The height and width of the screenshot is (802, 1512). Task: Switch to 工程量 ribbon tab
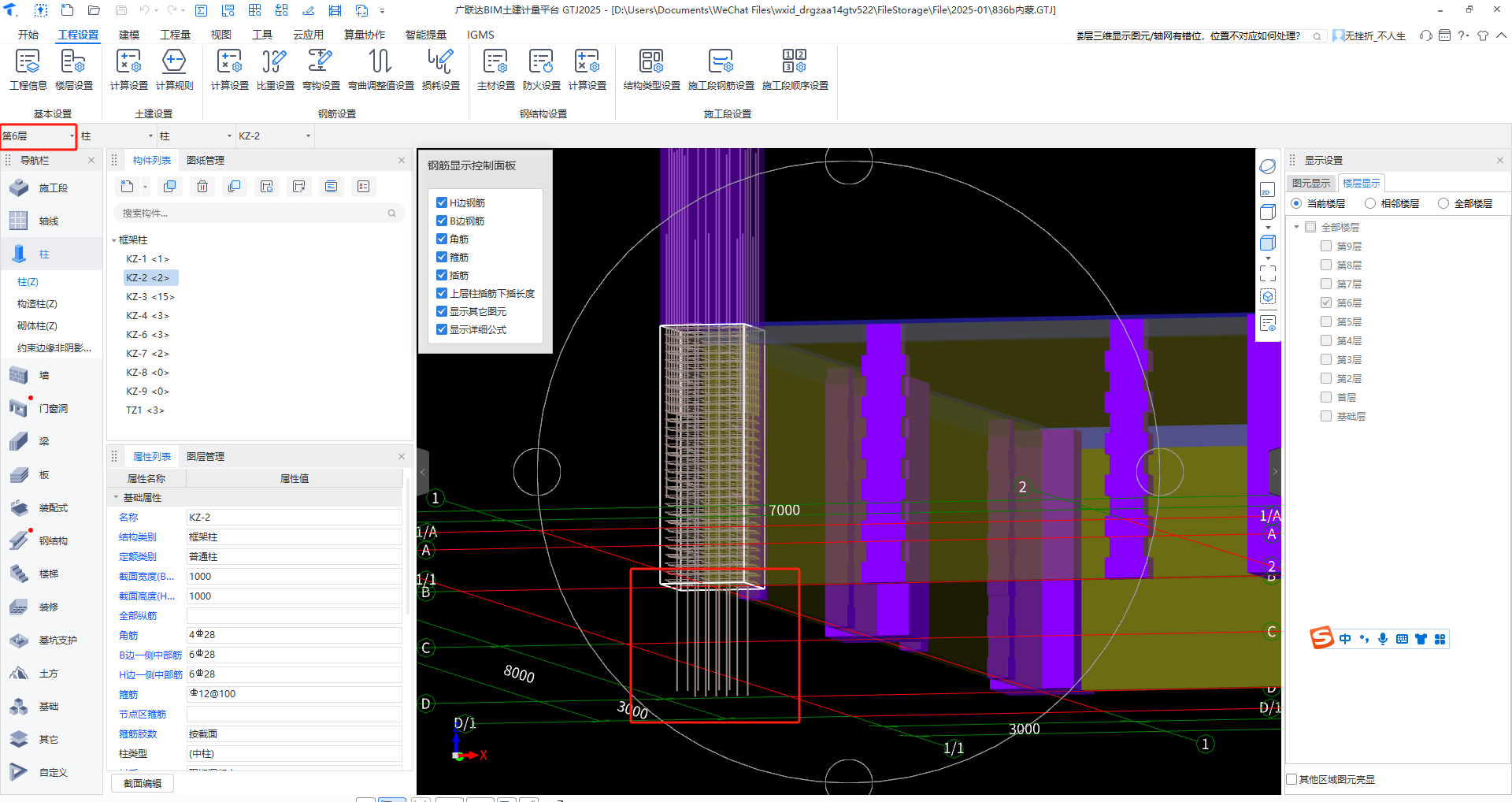(175, 35)
